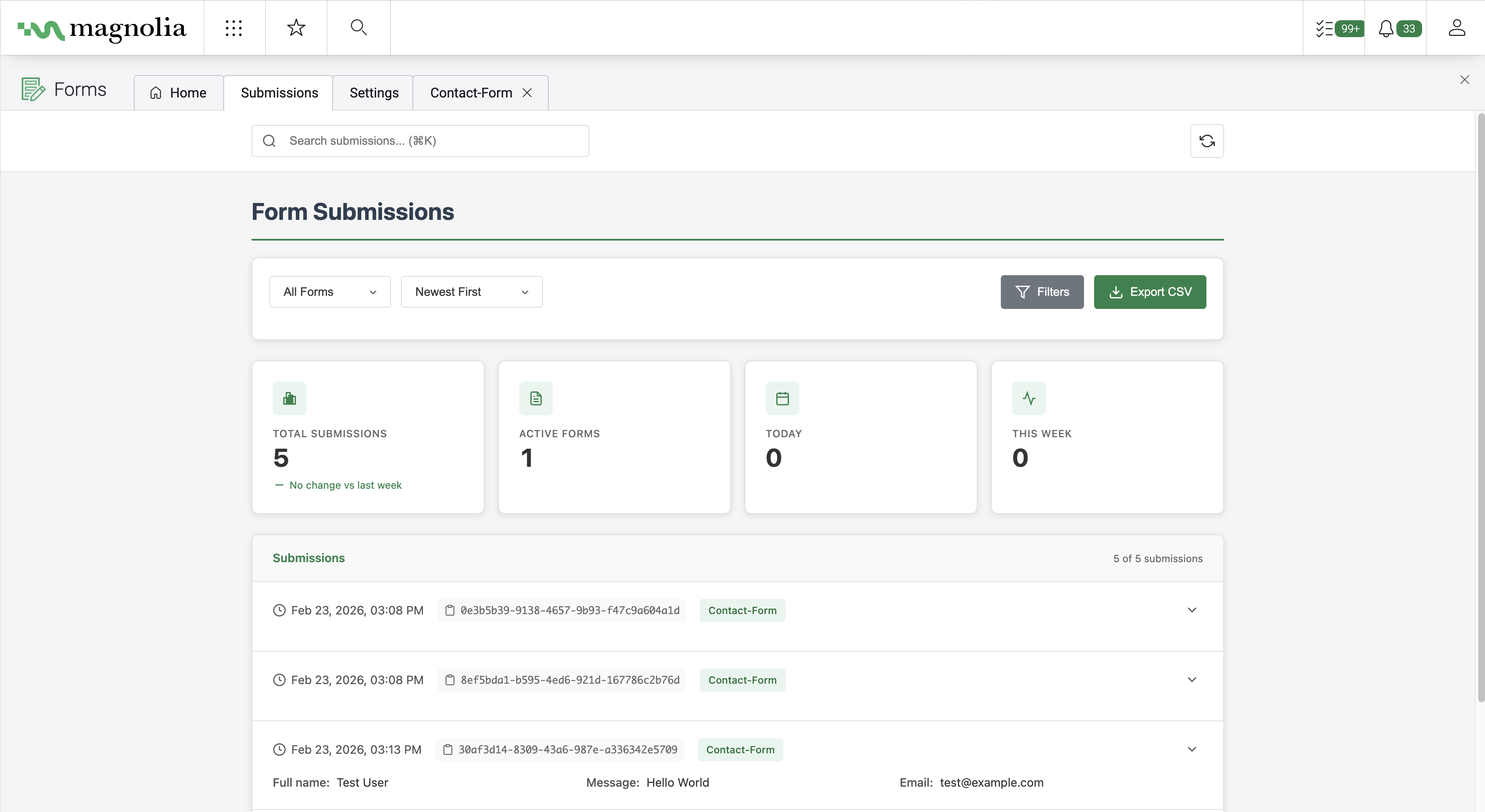This screenshot has height=812, width=1485.
Task: Click the Export CSV button
Action: pos(1149,292)
